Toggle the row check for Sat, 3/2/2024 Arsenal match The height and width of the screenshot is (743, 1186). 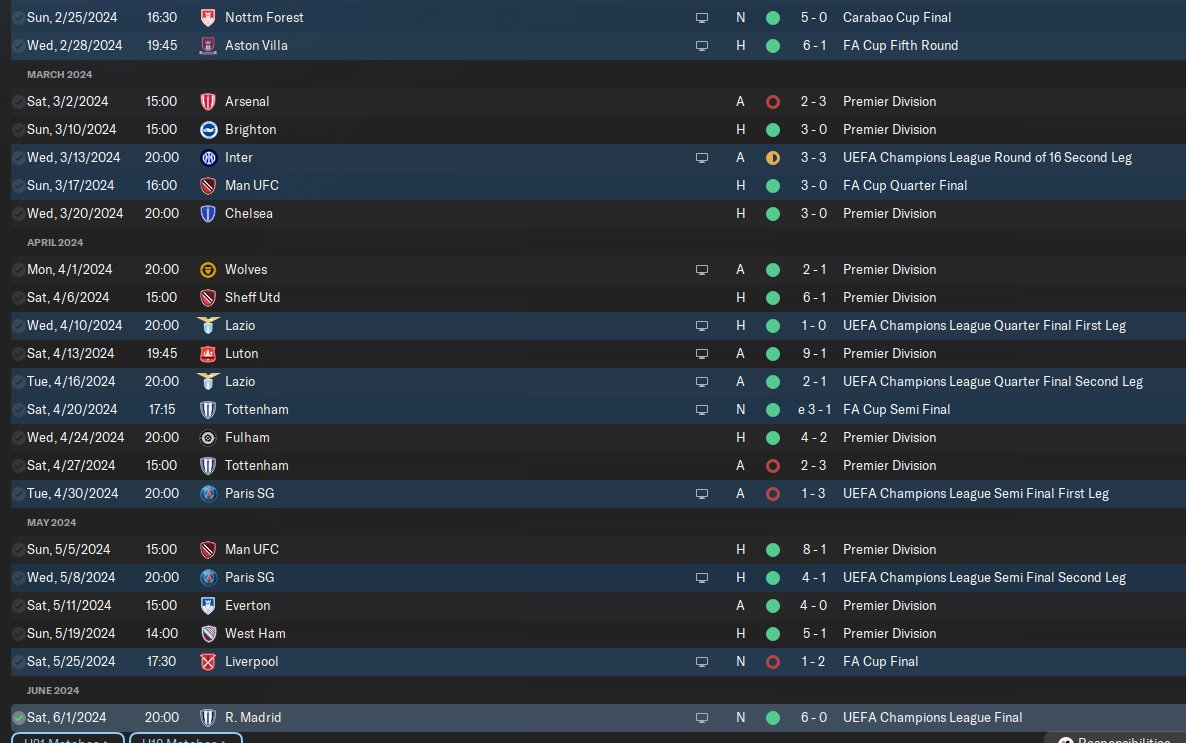click(18, 101)
